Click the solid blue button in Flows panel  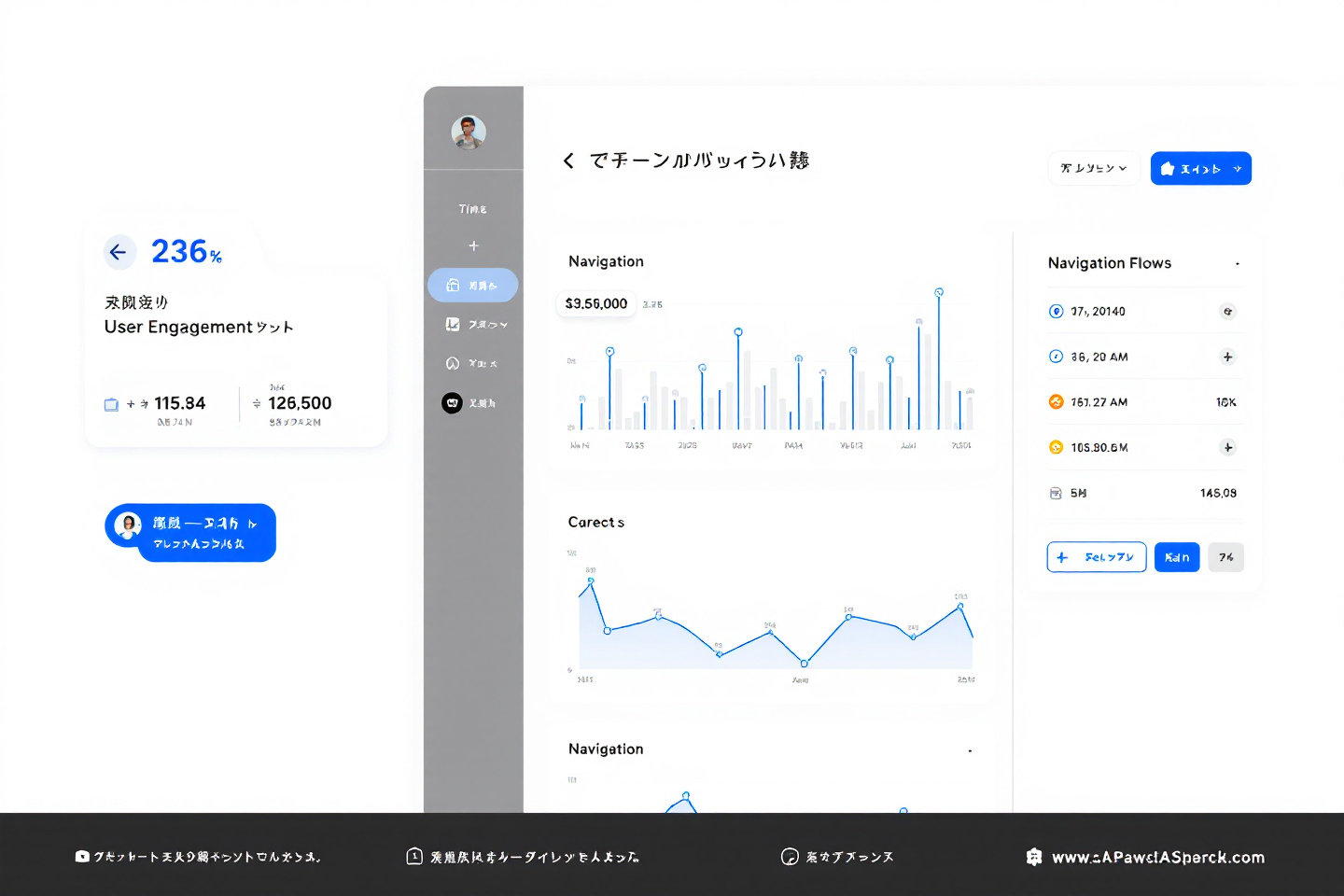1177,557
